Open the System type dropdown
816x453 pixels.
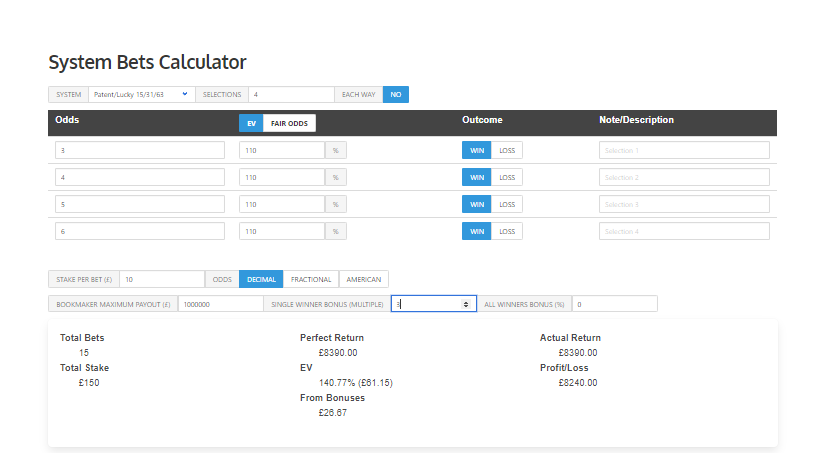pyautogui.click(x=139, y=94)
